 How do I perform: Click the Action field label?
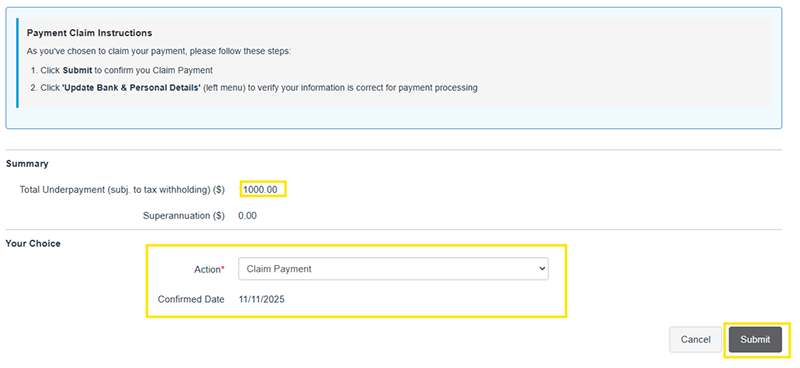point(209,269)
